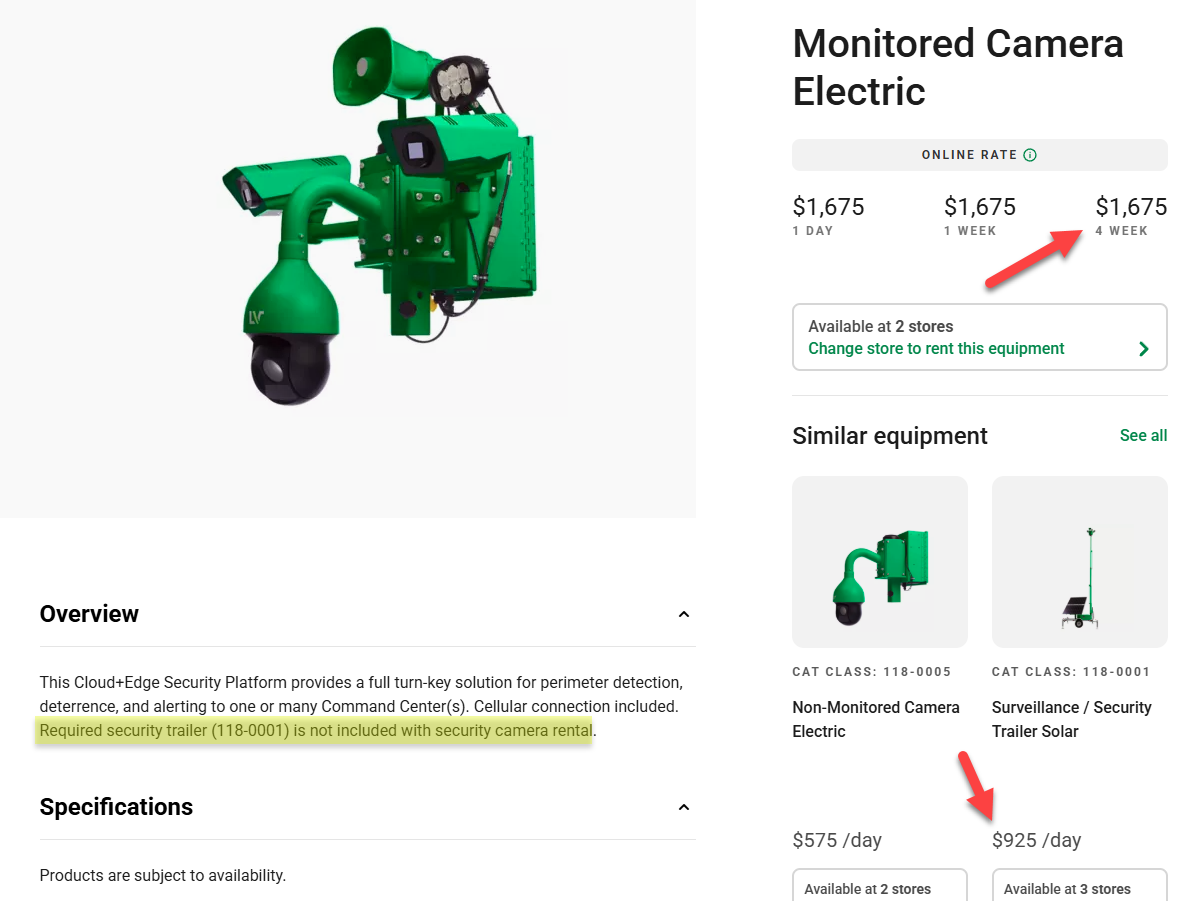Click the Online Rate info icon

tap(1030, 155)
